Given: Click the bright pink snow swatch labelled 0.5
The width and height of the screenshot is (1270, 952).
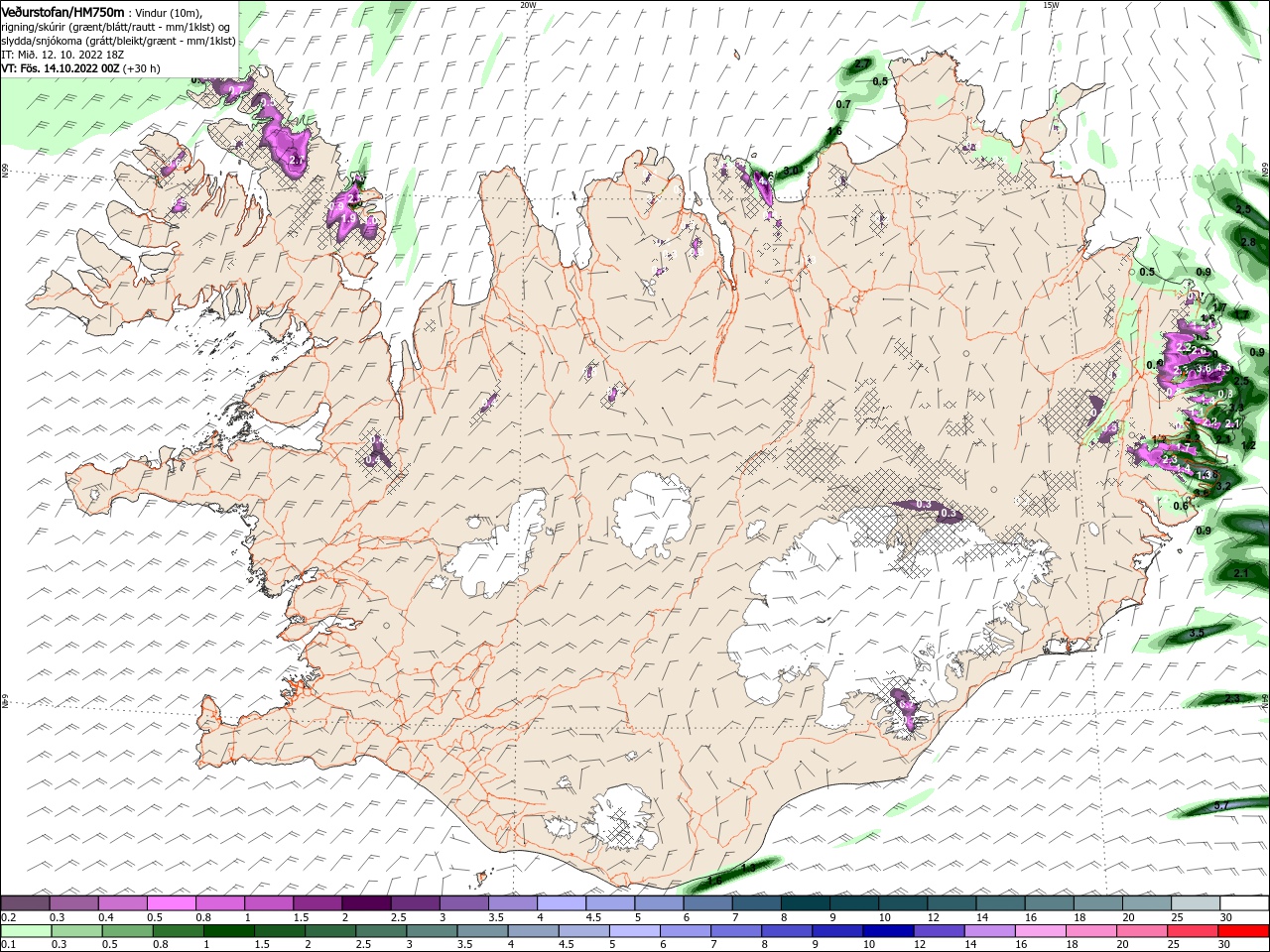Looking at the screenshot, I should [x=172, y=902].
